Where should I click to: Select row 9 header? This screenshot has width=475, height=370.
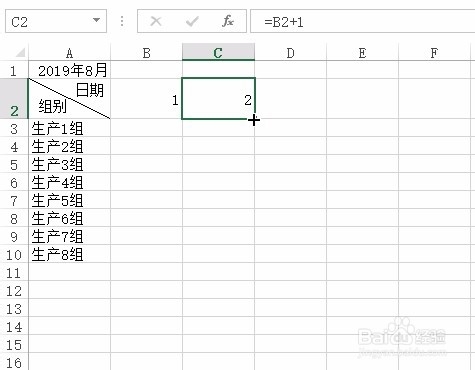coord(14,236)
